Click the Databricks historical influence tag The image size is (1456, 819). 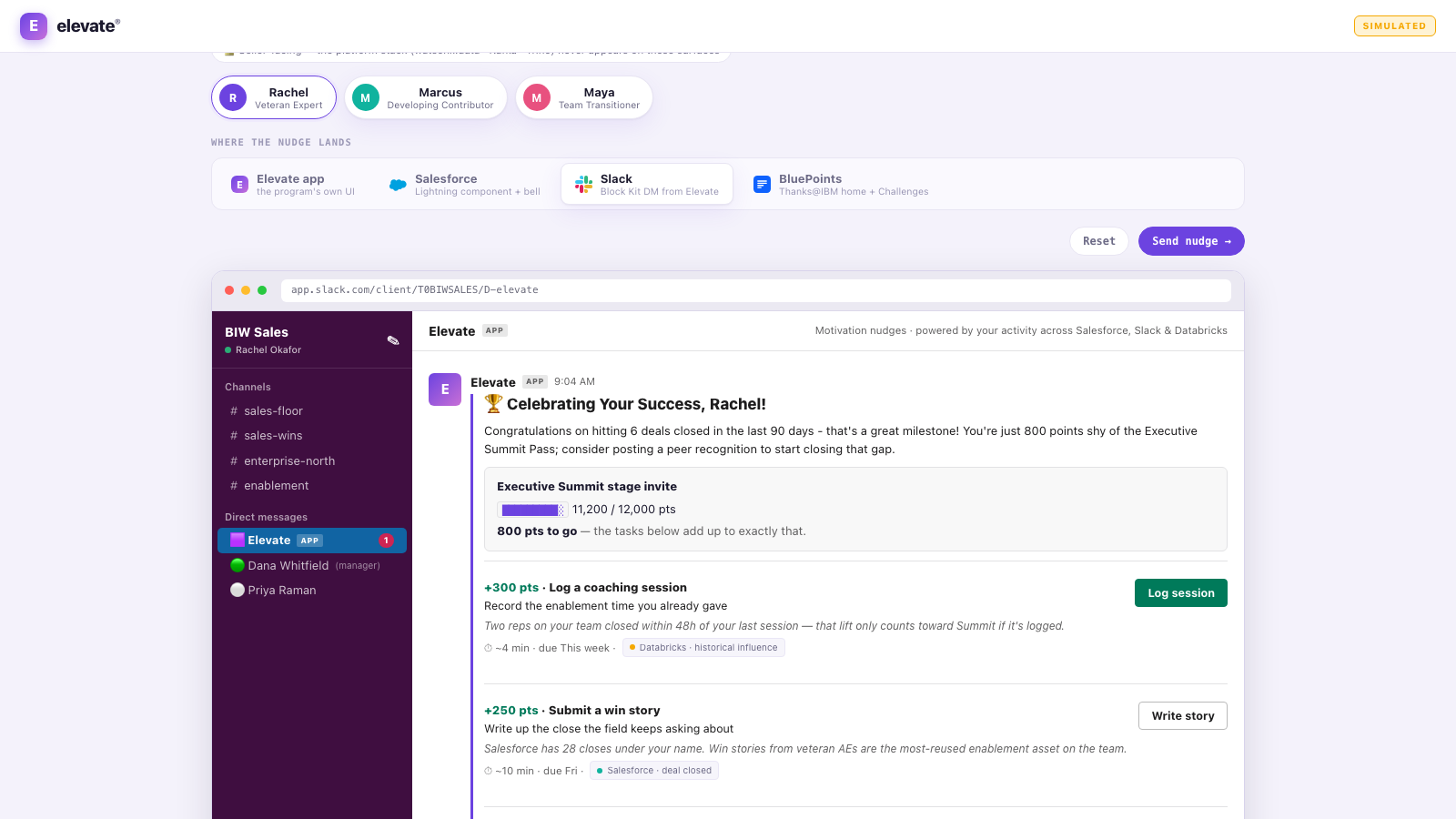coord(703,648)
